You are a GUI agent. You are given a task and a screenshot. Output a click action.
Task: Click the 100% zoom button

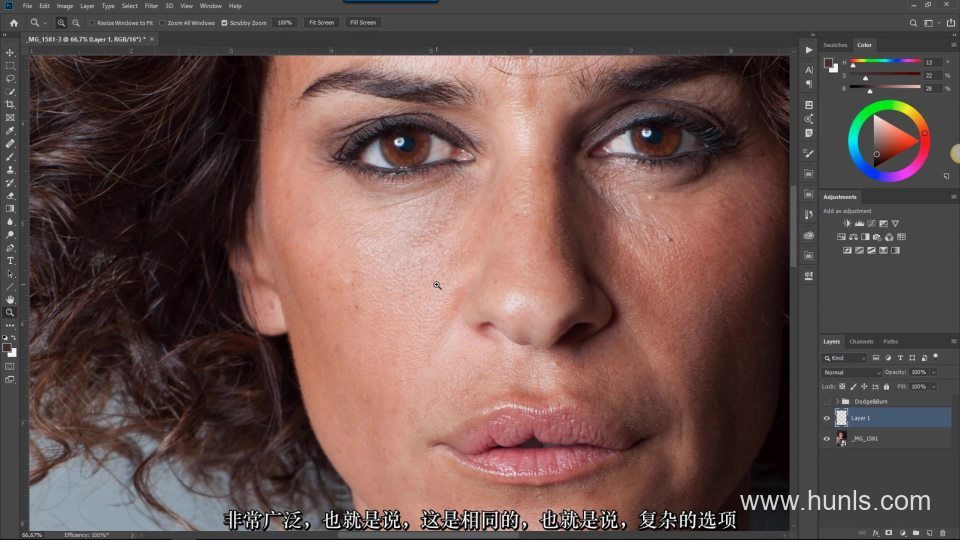pyautogui.click(x=285, y=23)
